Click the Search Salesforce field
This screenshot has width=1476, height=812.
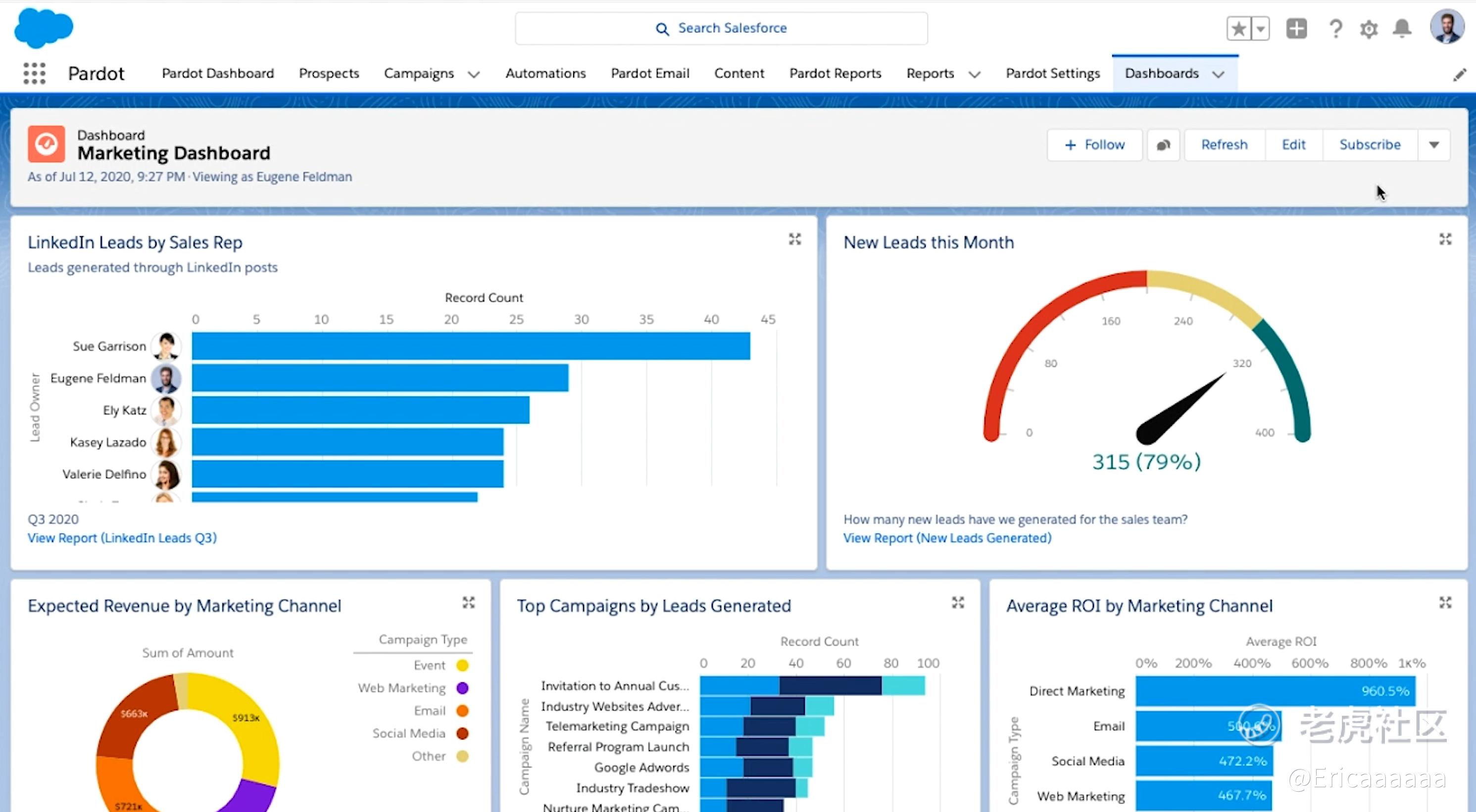[721, 29]
